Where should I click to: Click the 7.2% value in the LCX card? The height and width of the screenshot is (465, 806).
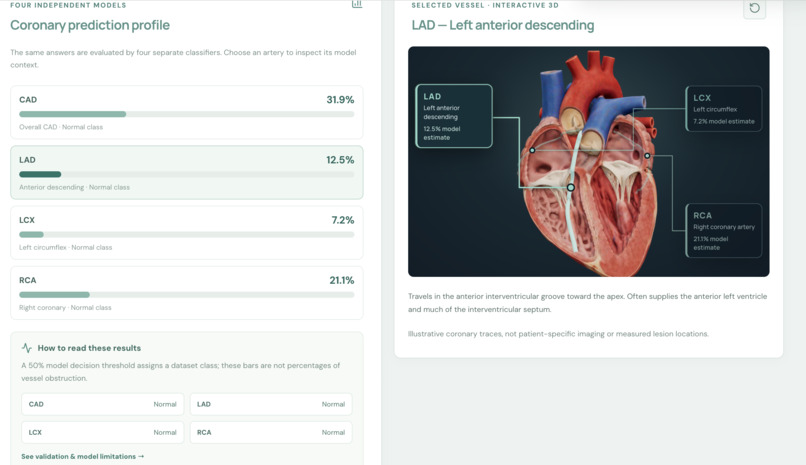(x=343, y=220)
